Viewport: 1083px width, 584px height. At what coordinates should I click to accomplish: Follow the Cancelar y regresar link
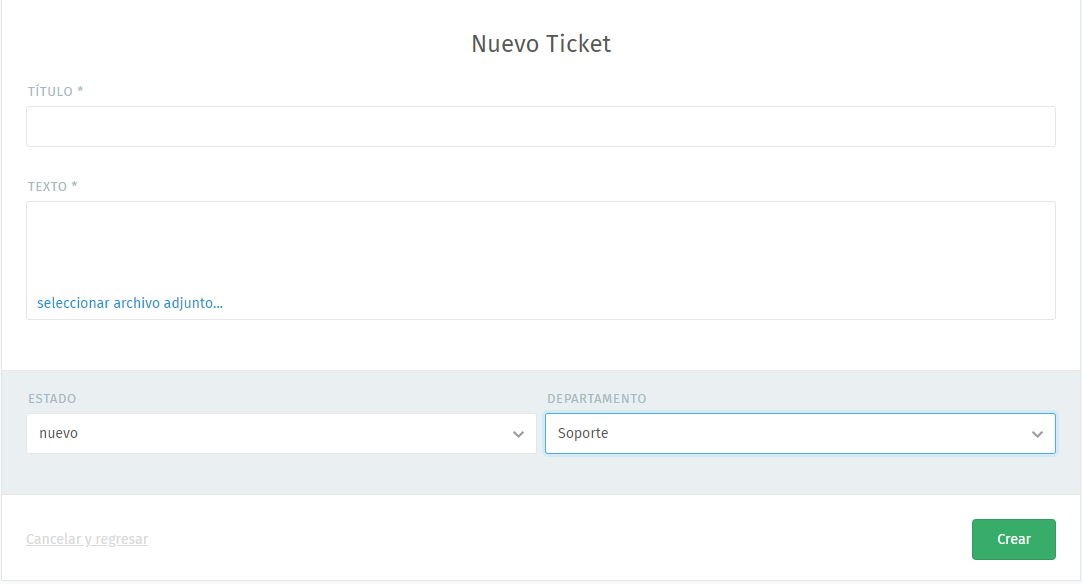click(x=87, y=539)
